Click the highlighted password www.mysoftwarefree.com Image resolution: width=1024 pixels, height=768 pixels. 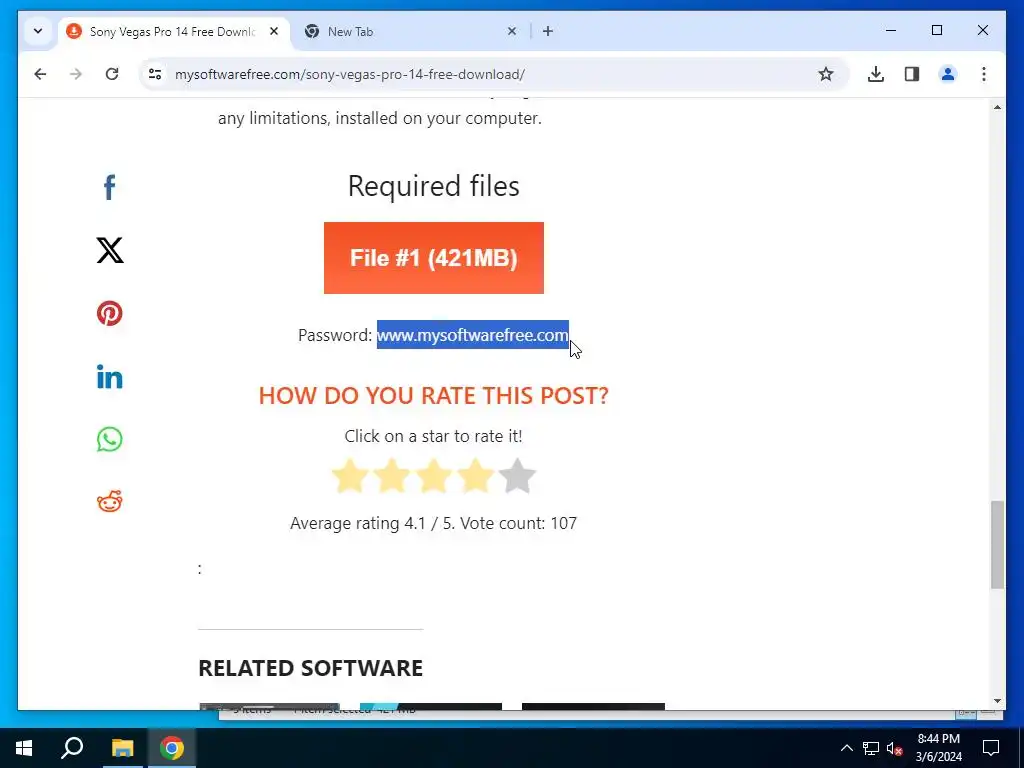(473, 335)
